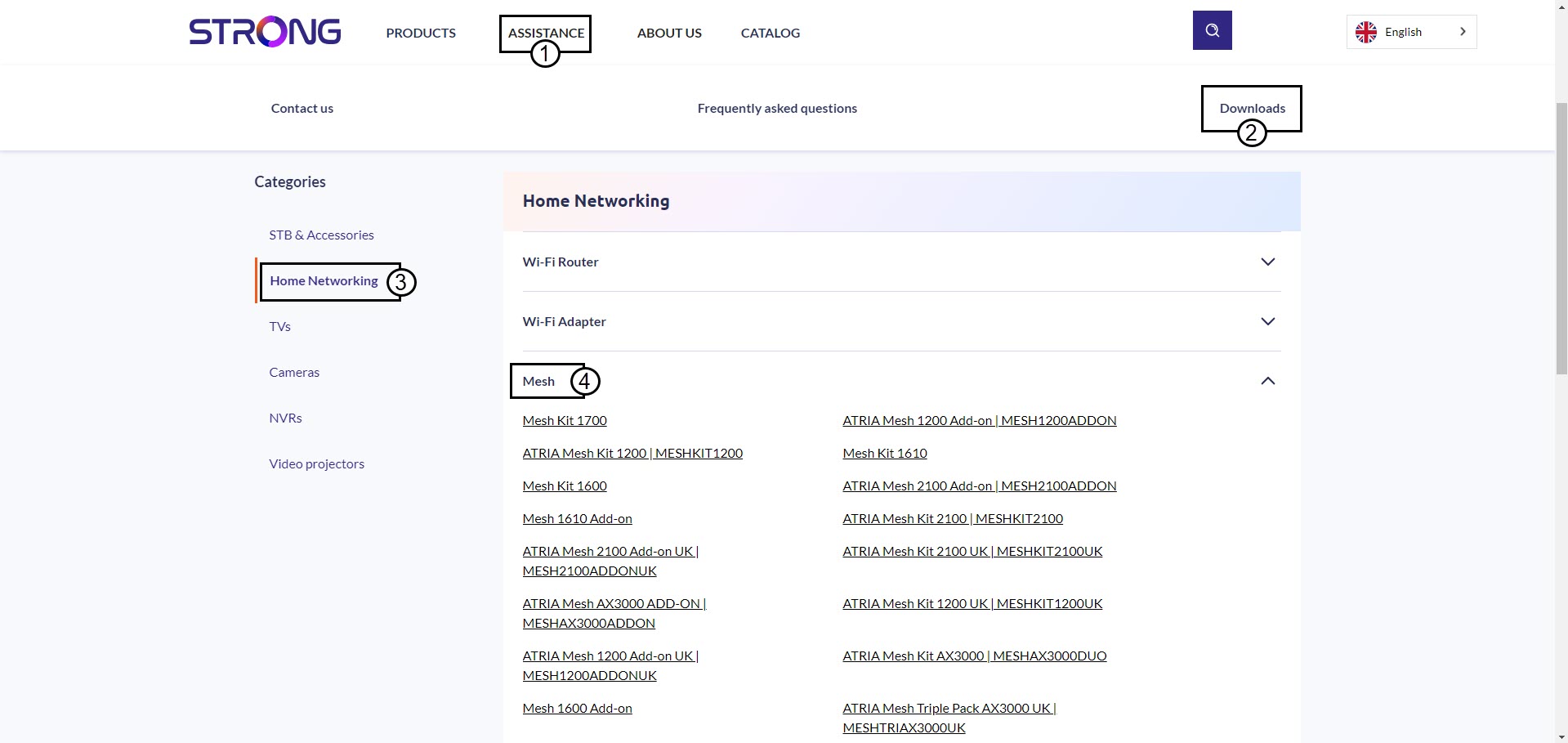
Task: Open Mesh Kit 1700 downloads
Action: [x=565, y=420]
